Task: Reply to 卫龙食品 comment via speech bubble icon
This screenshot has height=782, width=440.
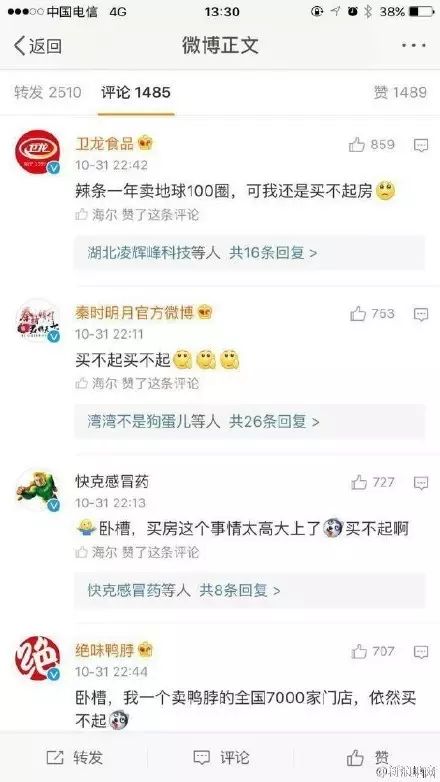Action: click(421, 145)
